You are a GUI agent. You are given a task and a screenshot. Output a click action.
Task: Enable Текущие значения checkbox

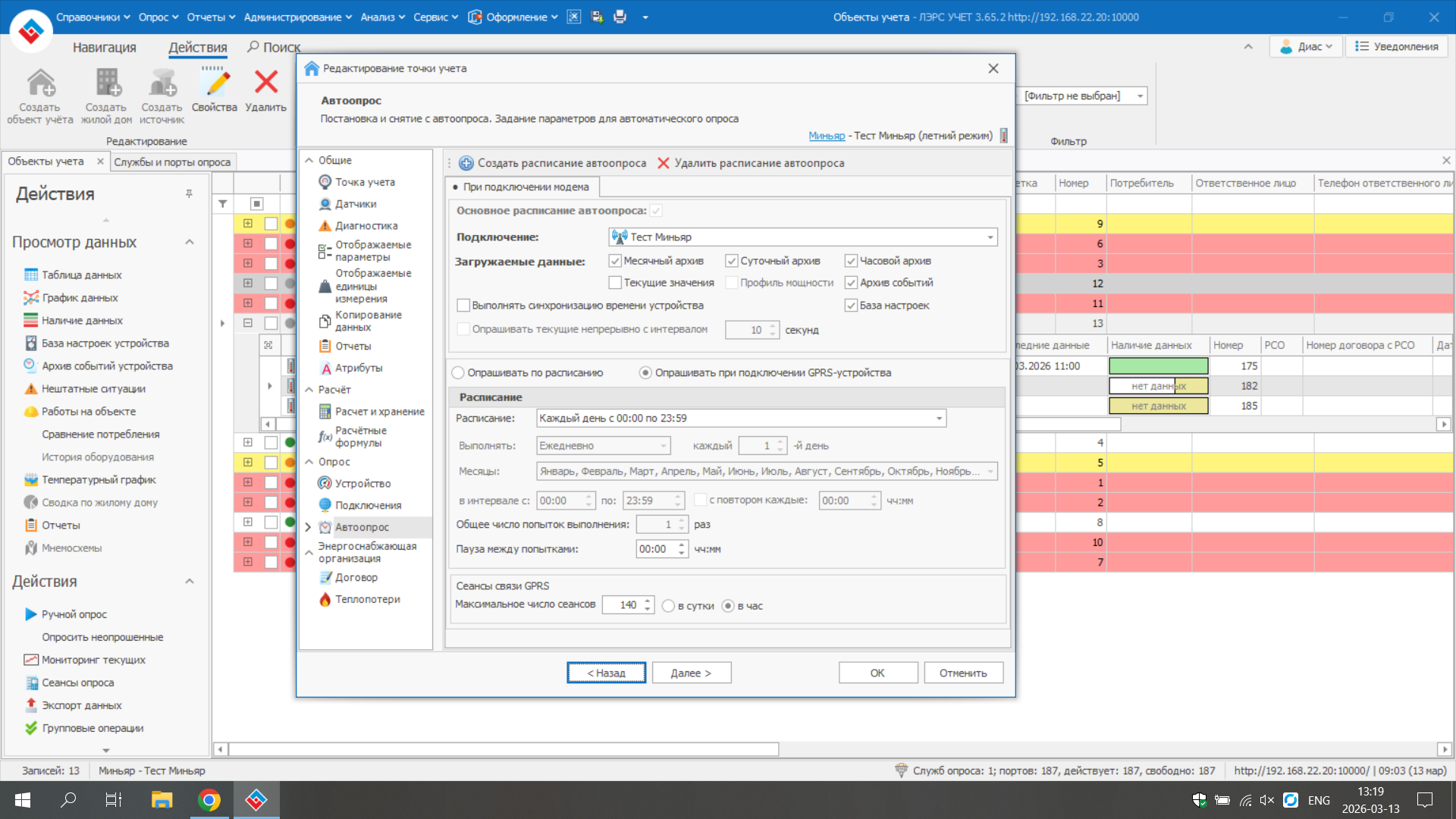(x=615, y=283)
